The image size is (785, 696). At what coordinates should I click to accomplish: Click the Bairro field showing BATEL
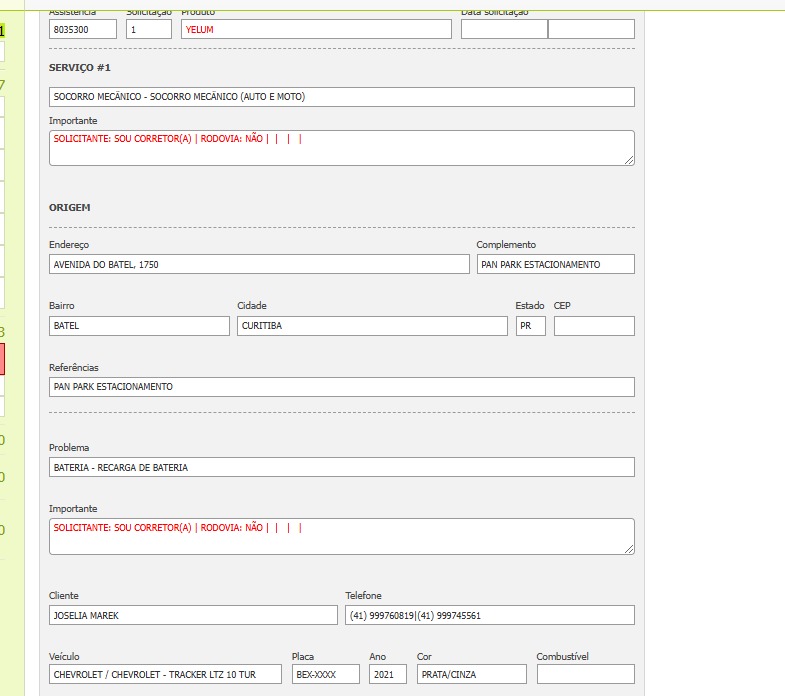click(x=139, y=326)
